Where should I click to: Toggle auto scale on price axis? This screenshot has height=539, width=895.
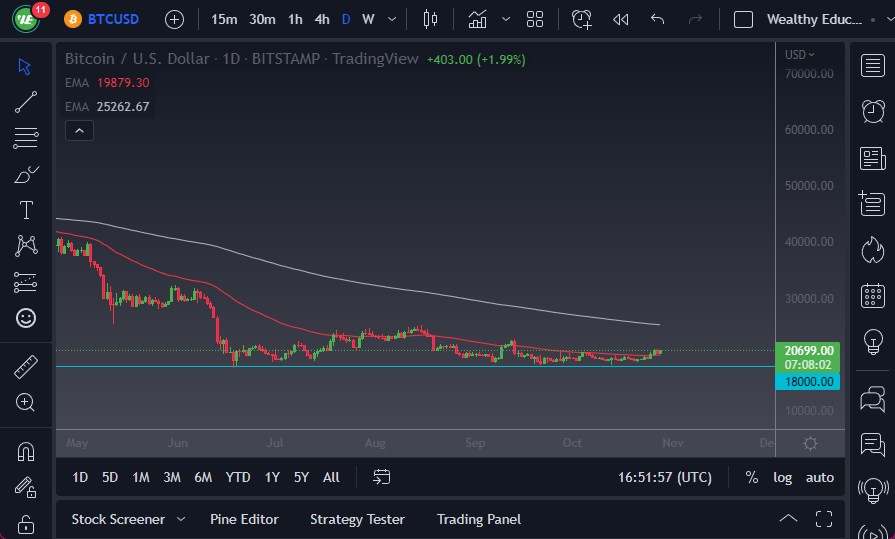point(820,477)
